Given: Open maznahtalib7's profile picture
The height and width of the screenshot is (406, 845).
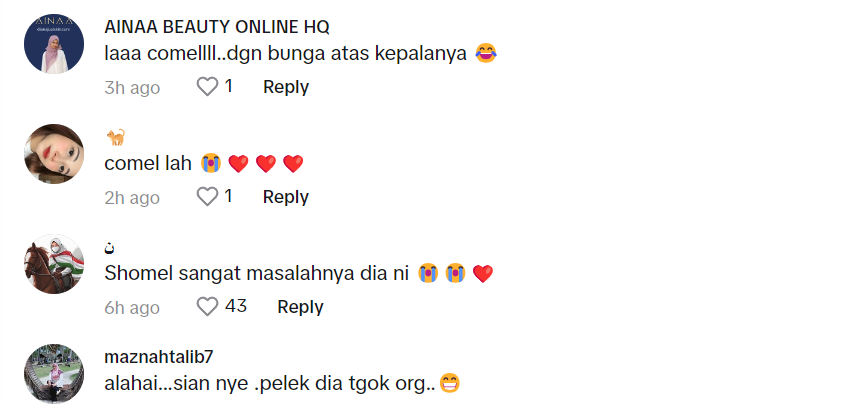Looking at the screenshot, I should click(x=54, y=374).
